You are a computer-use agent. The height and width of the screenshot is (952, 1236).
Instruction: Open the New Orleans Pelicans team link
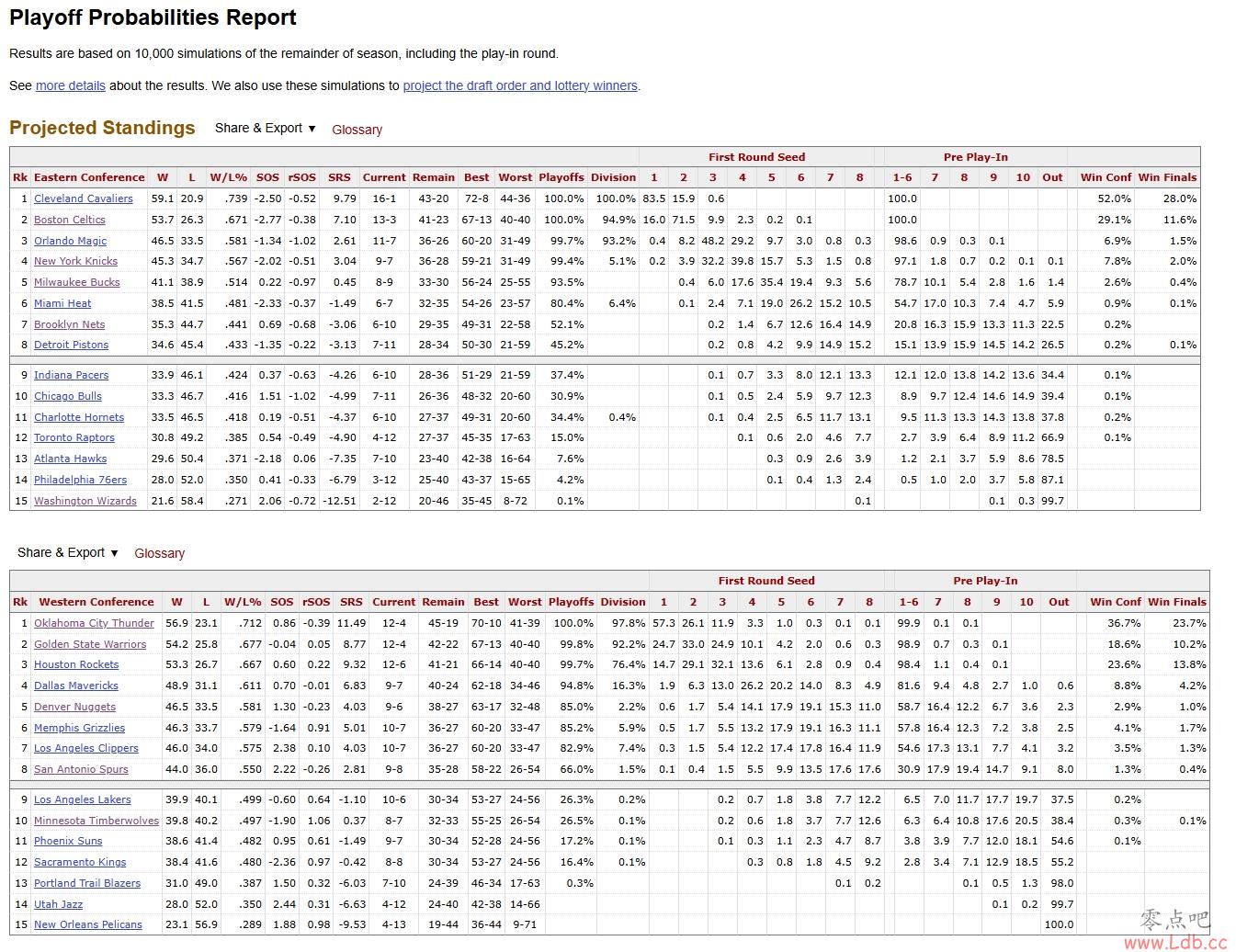click(x=88, y=924)
